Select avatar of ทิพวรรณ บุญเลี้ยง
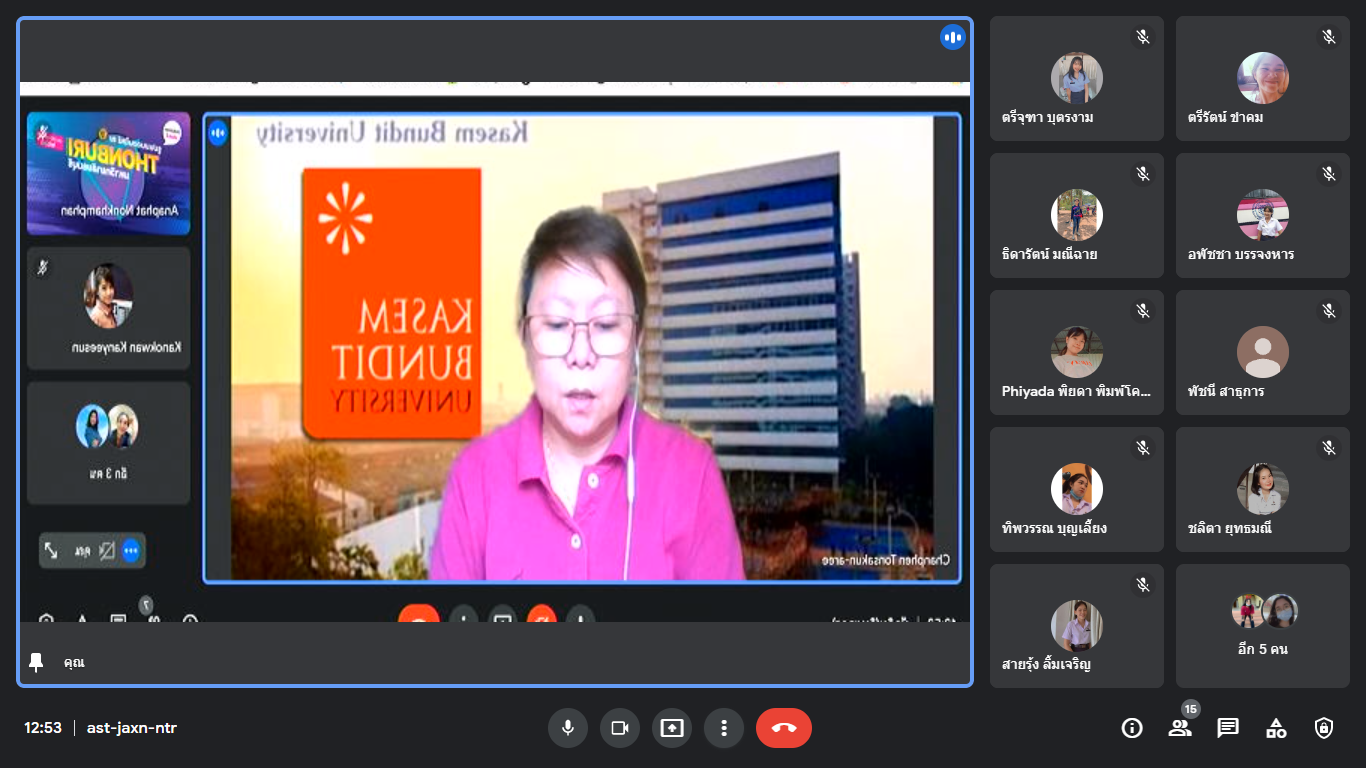 point(1077,489)
